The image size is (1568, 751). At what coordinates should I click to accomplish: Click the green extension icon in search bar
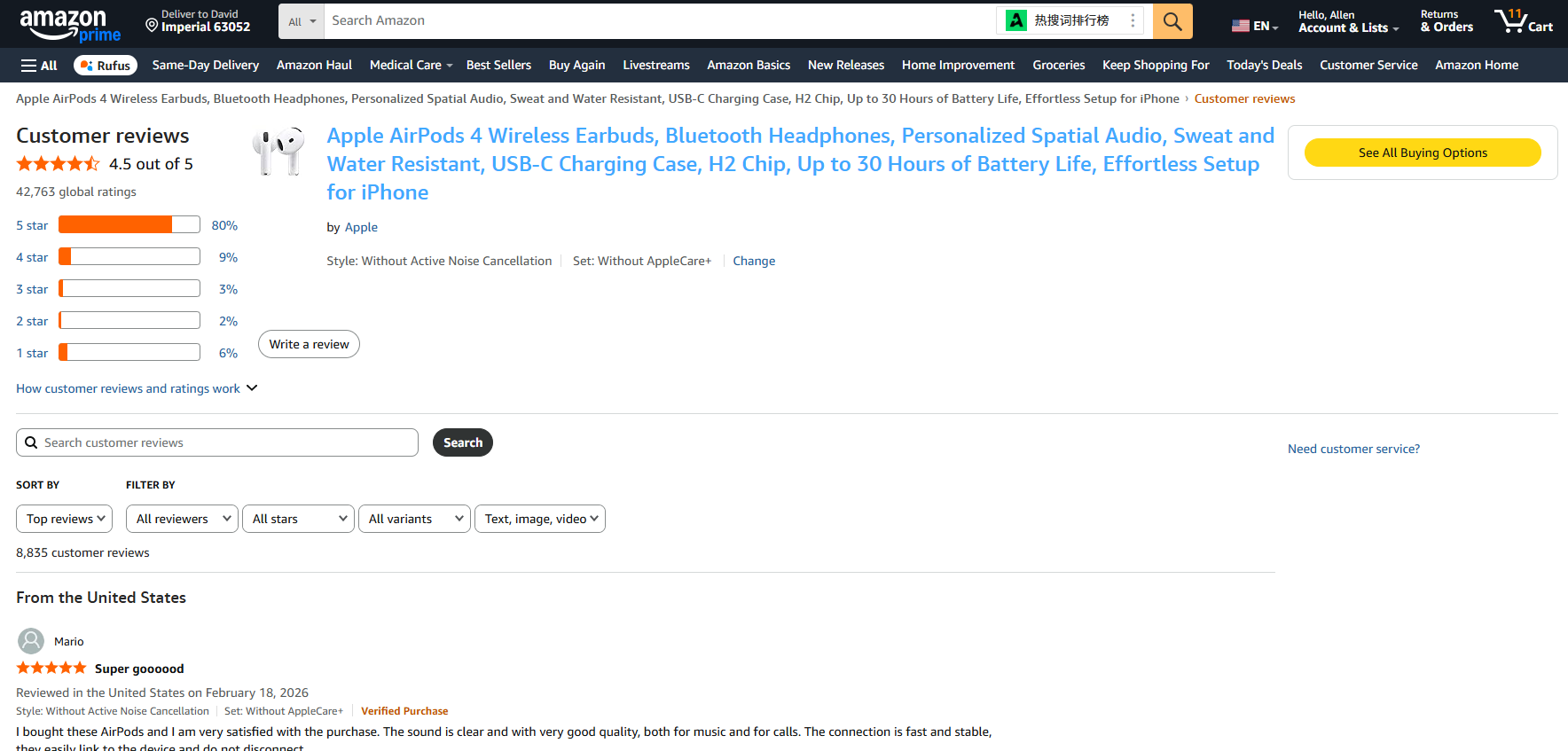point(1016,20)
